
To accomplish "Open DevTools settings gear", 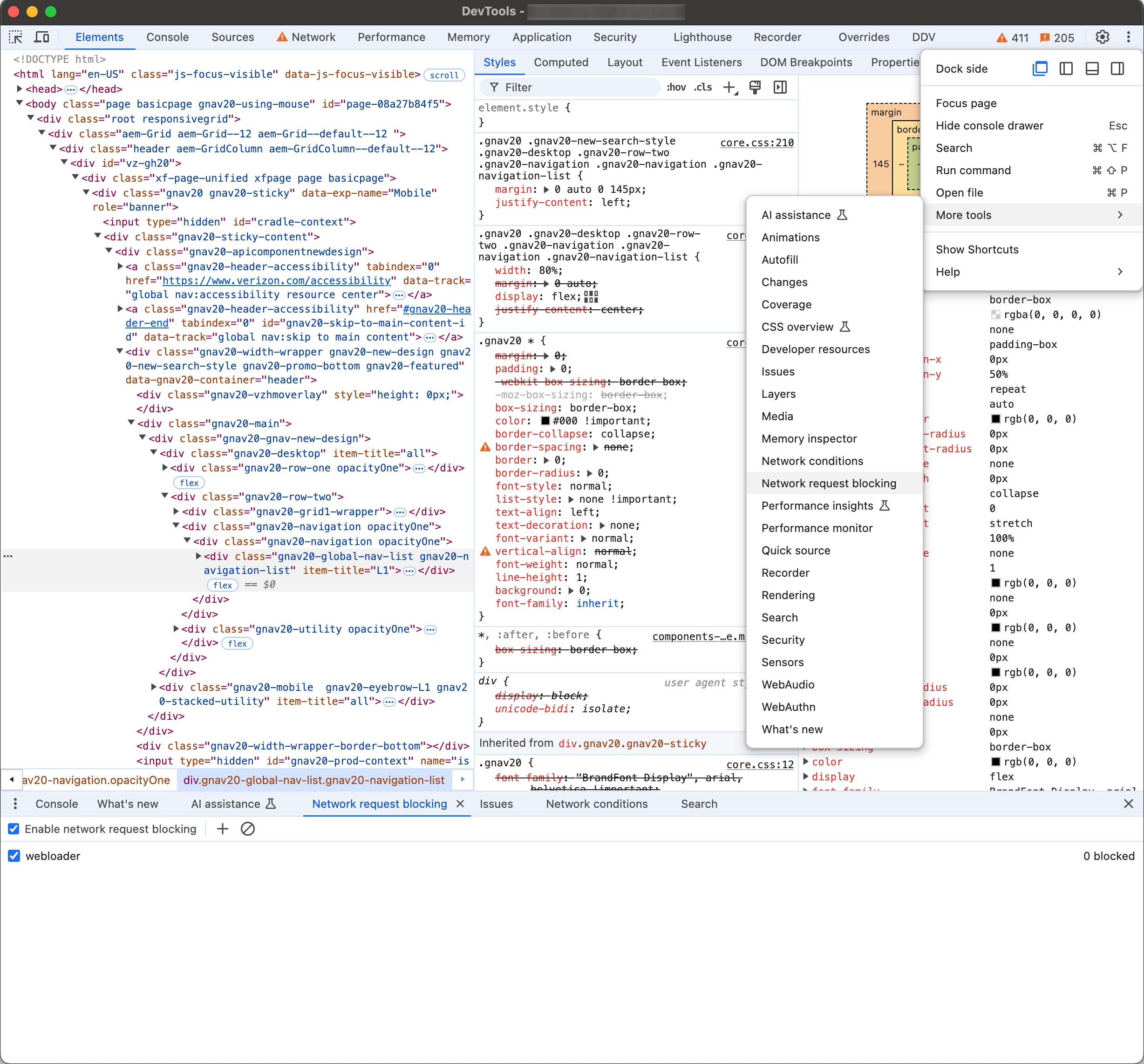I will coord(1102,37).
